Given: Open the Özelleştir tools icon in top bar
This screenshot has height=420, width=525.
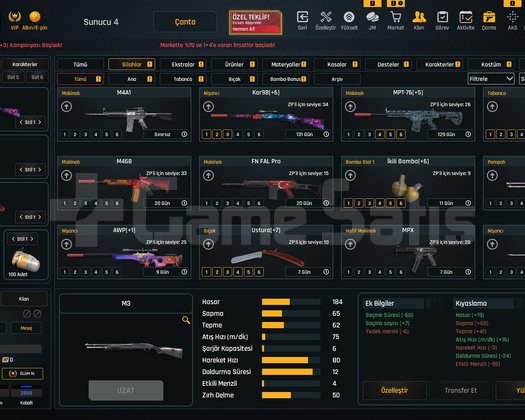Looking at the screenshot, I should click(325, 17).
